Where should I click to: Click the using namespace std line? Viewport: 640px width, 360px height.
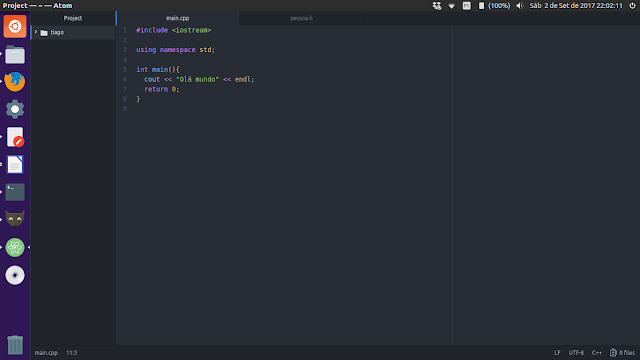[175, 50]
